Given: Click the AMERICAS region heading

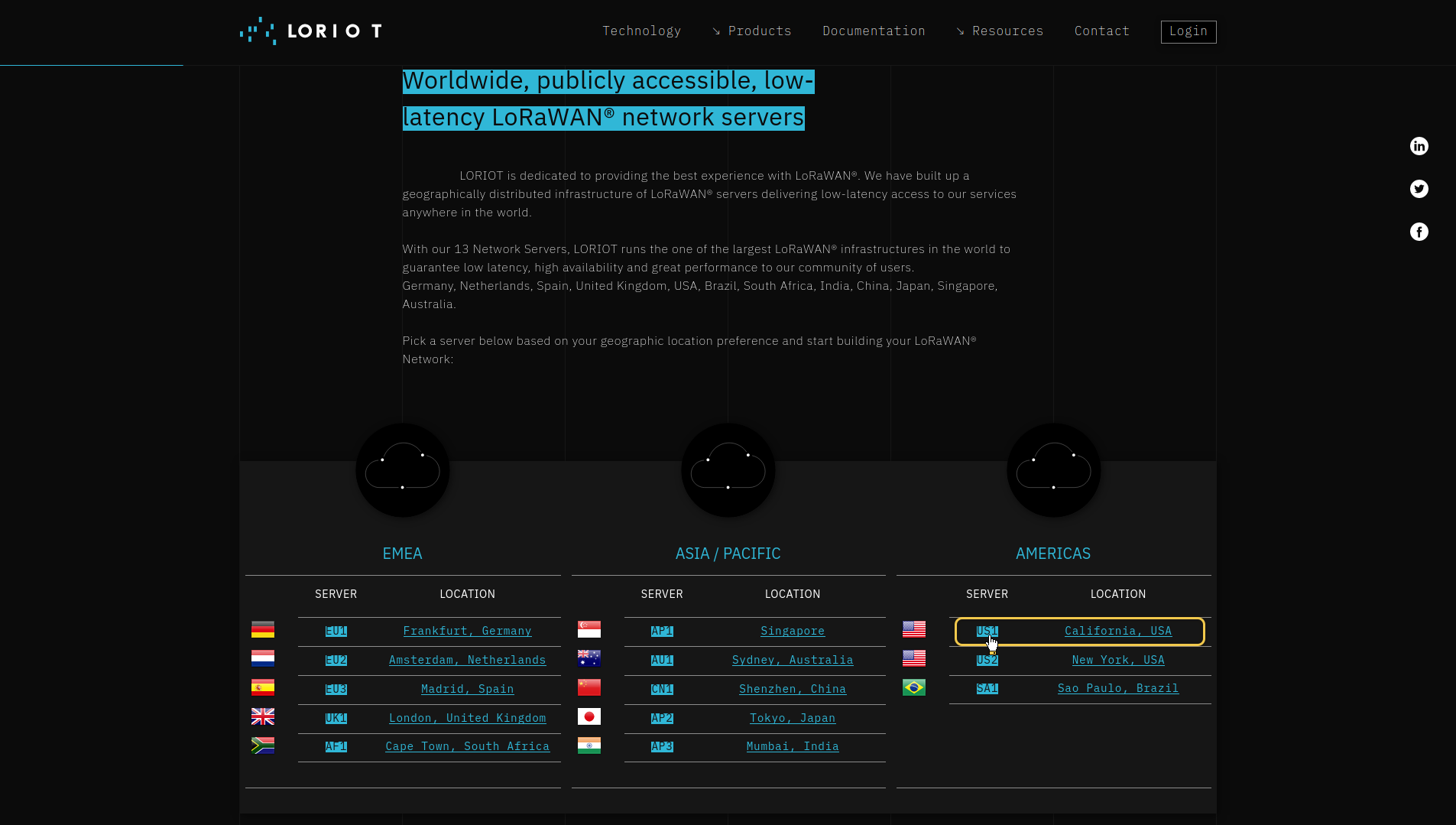Looking at the screenshot, I should pos(1053,554).
